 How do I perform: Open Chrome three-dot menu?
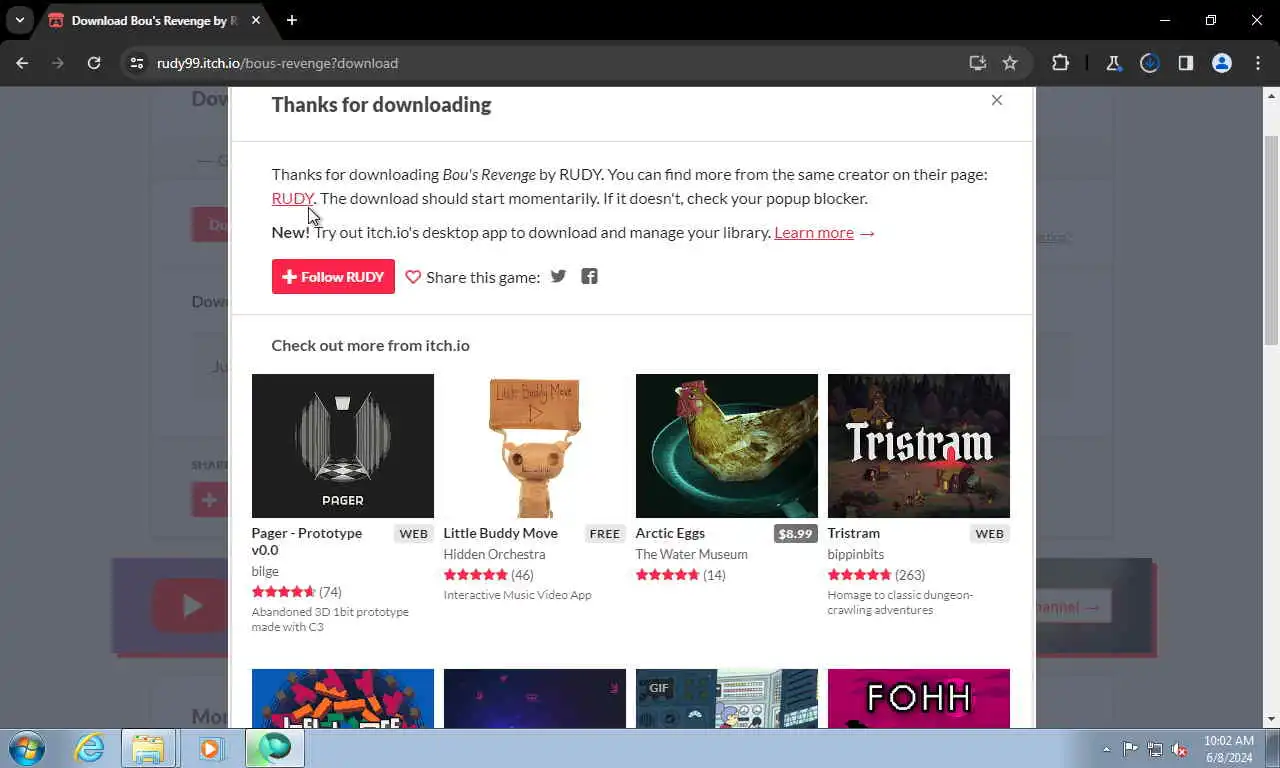(1258, 63)
